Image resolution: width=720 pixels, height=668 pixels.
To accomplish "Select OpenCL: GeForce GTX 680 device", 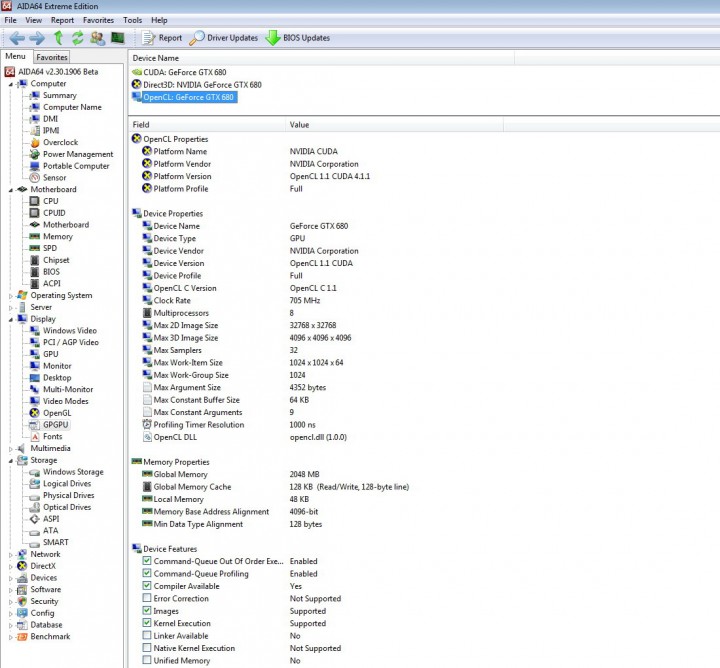I will [x=189, y=97].
